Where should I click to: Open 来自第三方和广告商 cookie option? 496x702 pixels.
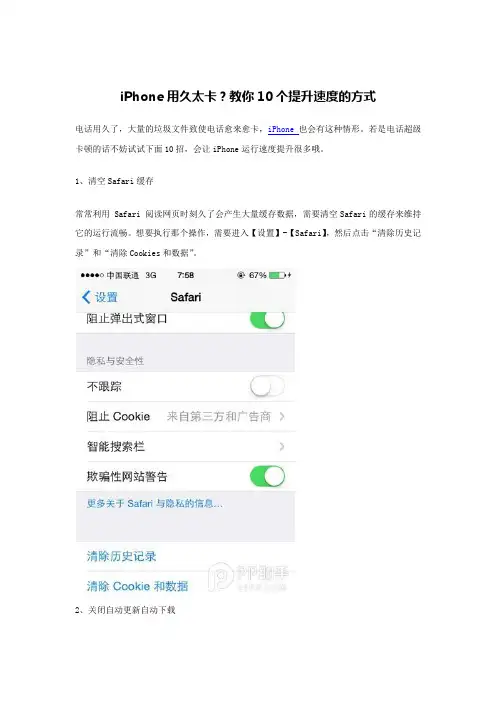[219, 416]
